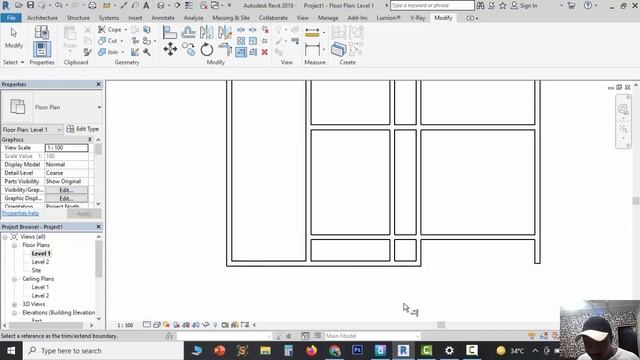Screen dimensions: 640x360
Task: Collapse the Graphics properties section
Action: (x=89, y=140)
